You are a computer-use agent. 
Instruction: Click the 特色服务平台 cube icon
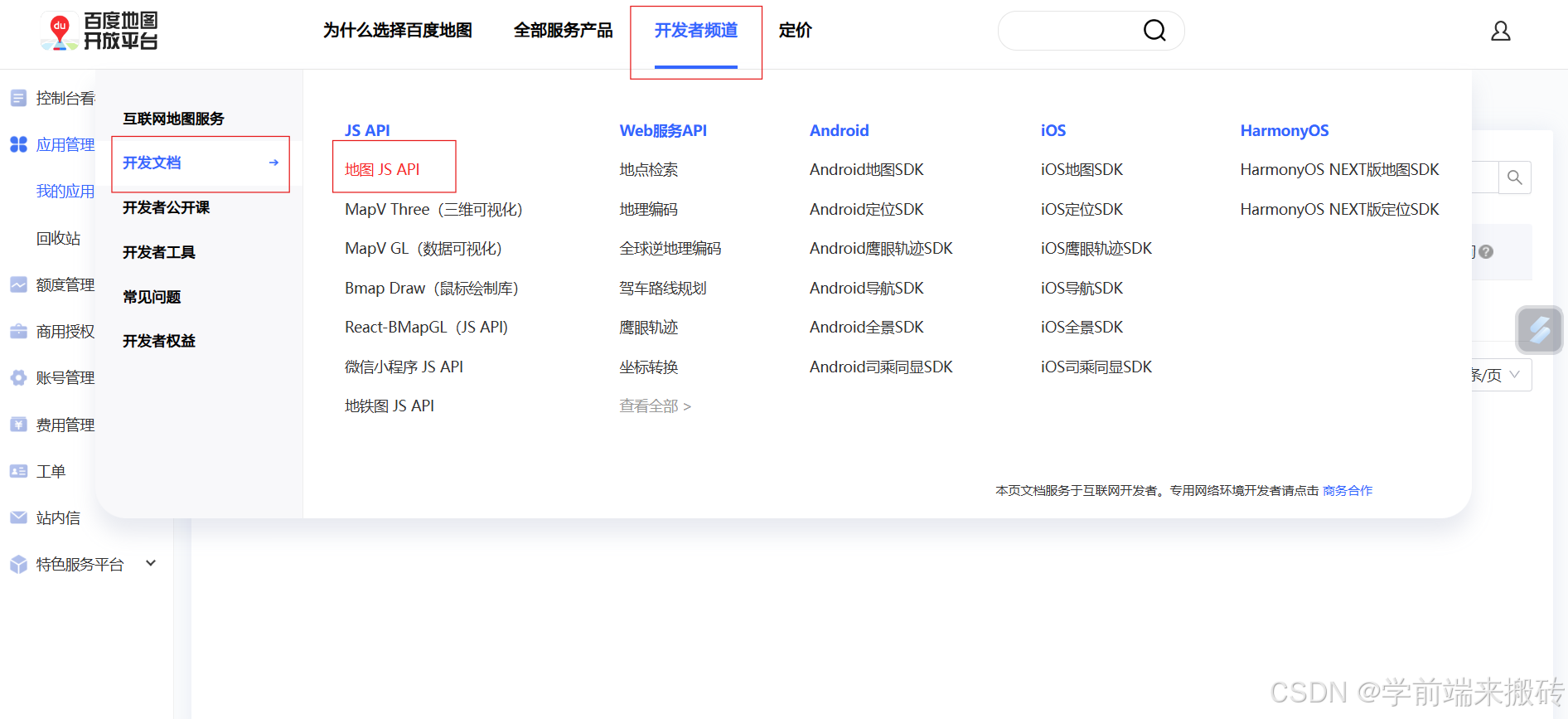[x=18, y=564]
